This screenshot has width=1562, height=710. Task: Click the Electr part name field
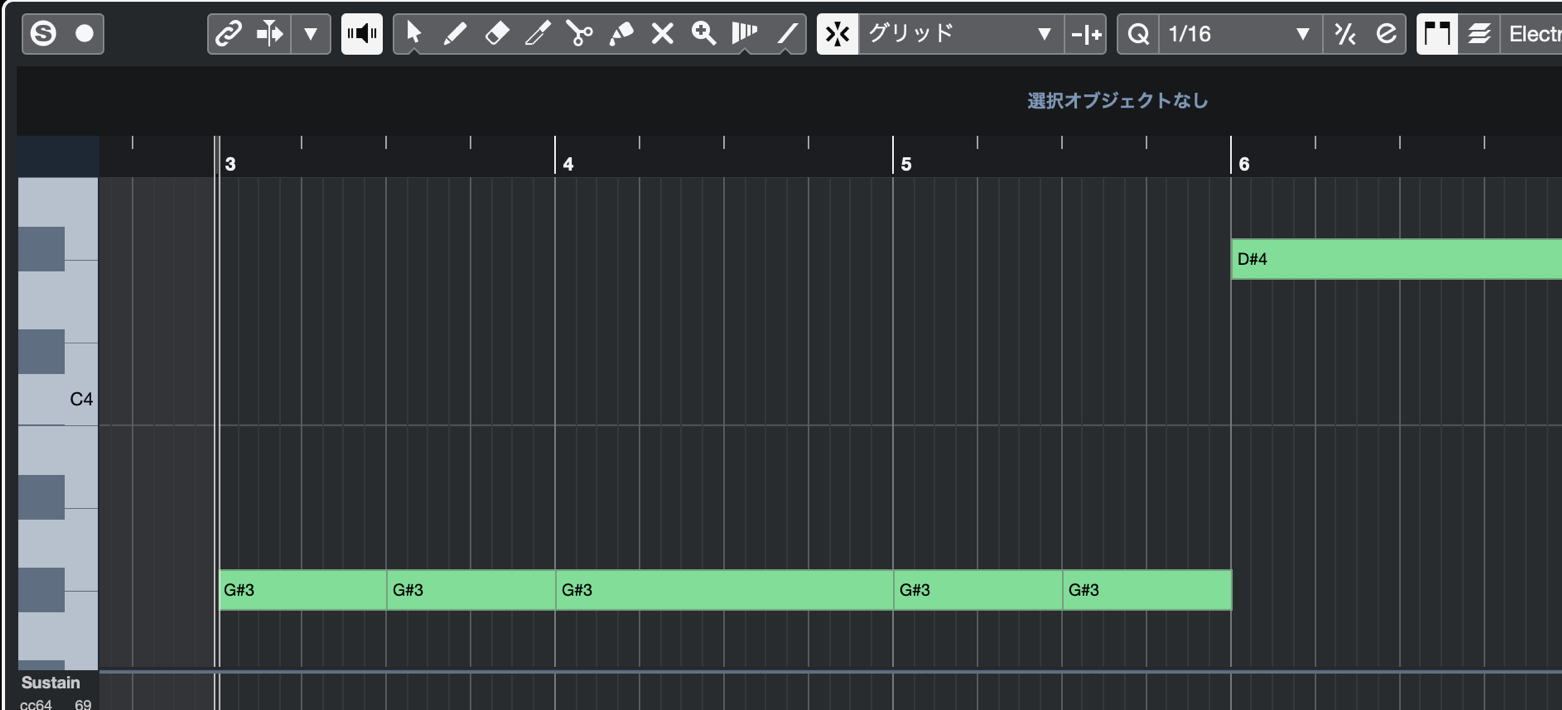click(1531, 34)
